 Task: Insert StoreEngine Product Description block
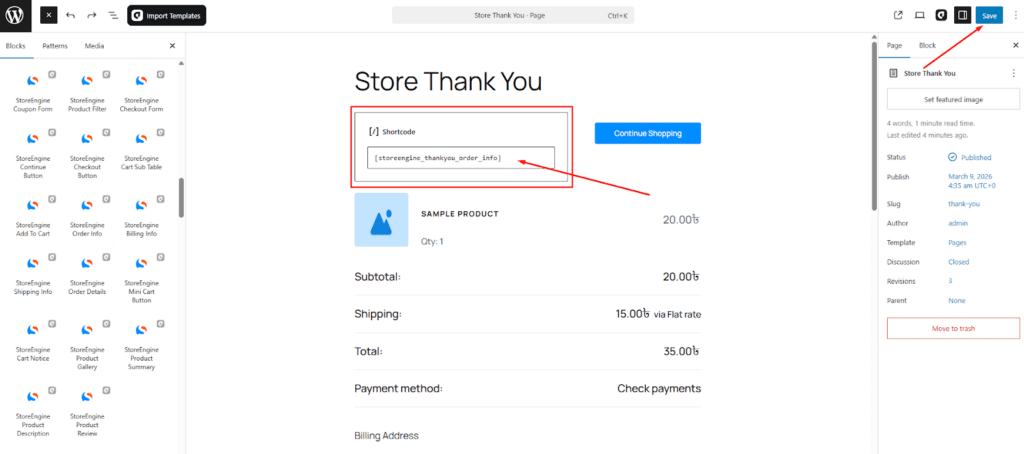click(x=33, y=412)
